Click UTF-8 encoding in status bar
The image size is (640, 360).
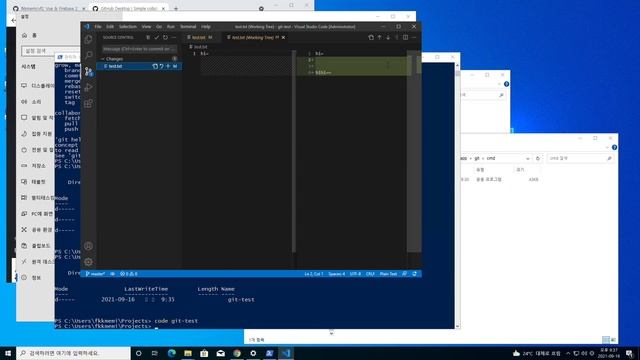(355, 274)
